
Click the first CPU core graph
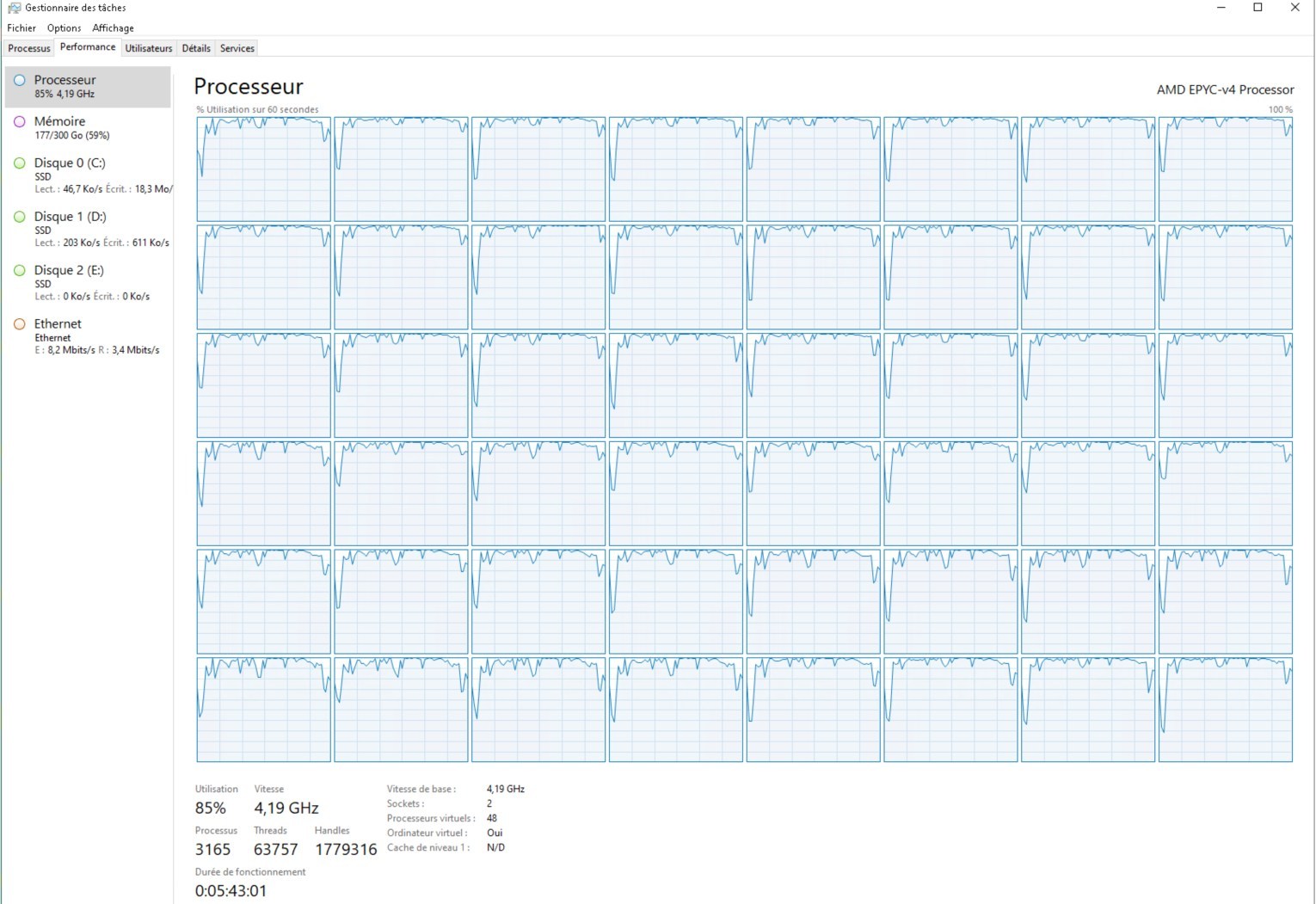(x=263, y=169)
